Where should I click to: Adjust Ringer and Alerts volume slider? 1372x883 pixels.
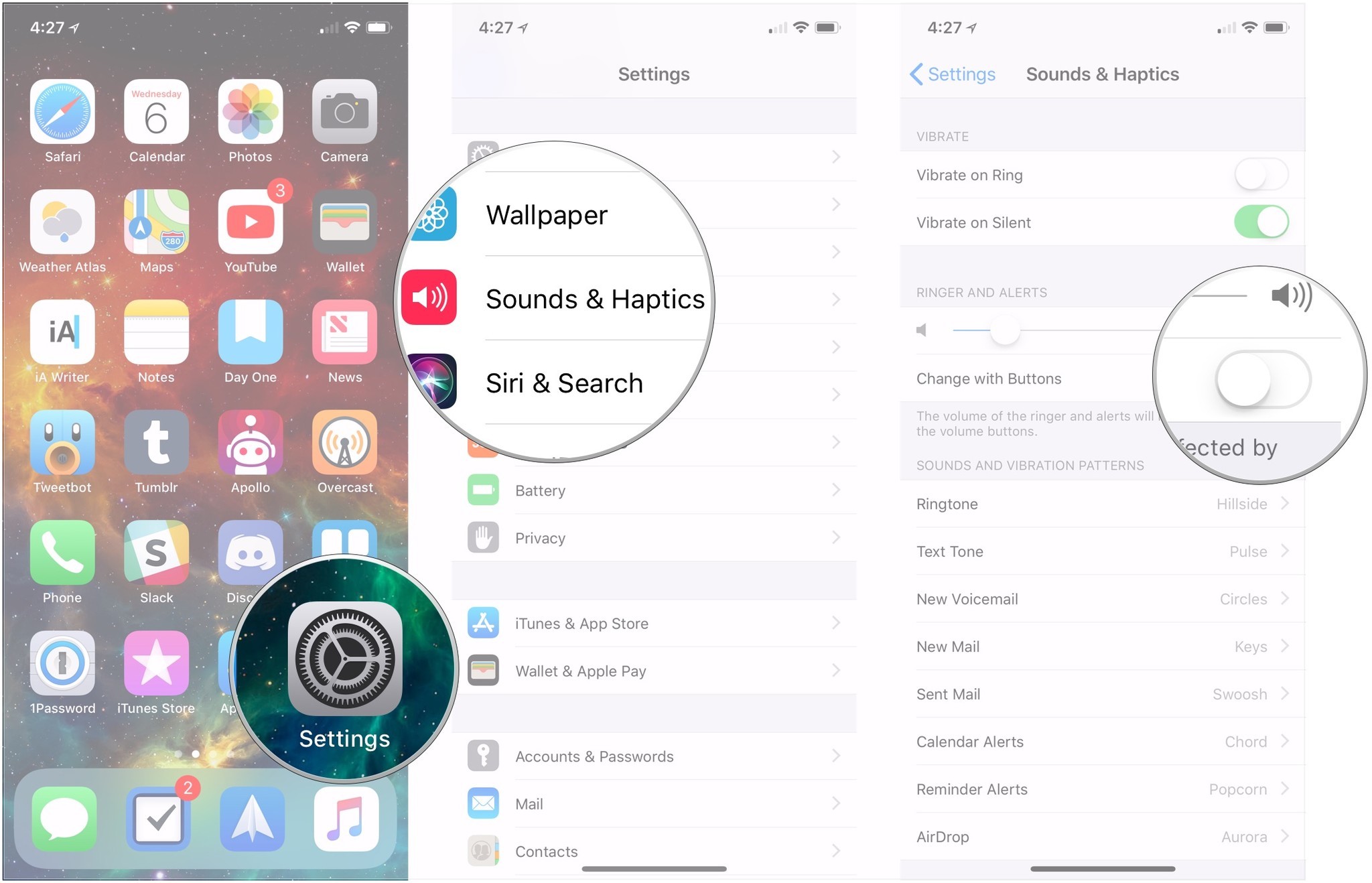click(x=1000, y=328)
